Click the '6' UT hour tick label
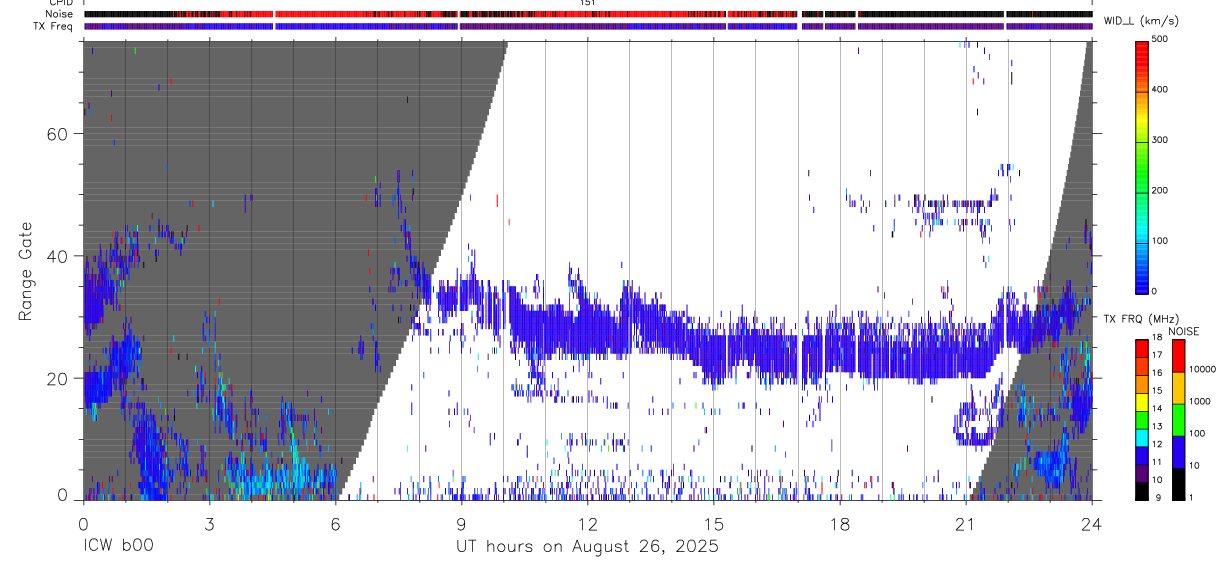The width and height of the screenshot is (1228, 567). [x=335, y=523]
